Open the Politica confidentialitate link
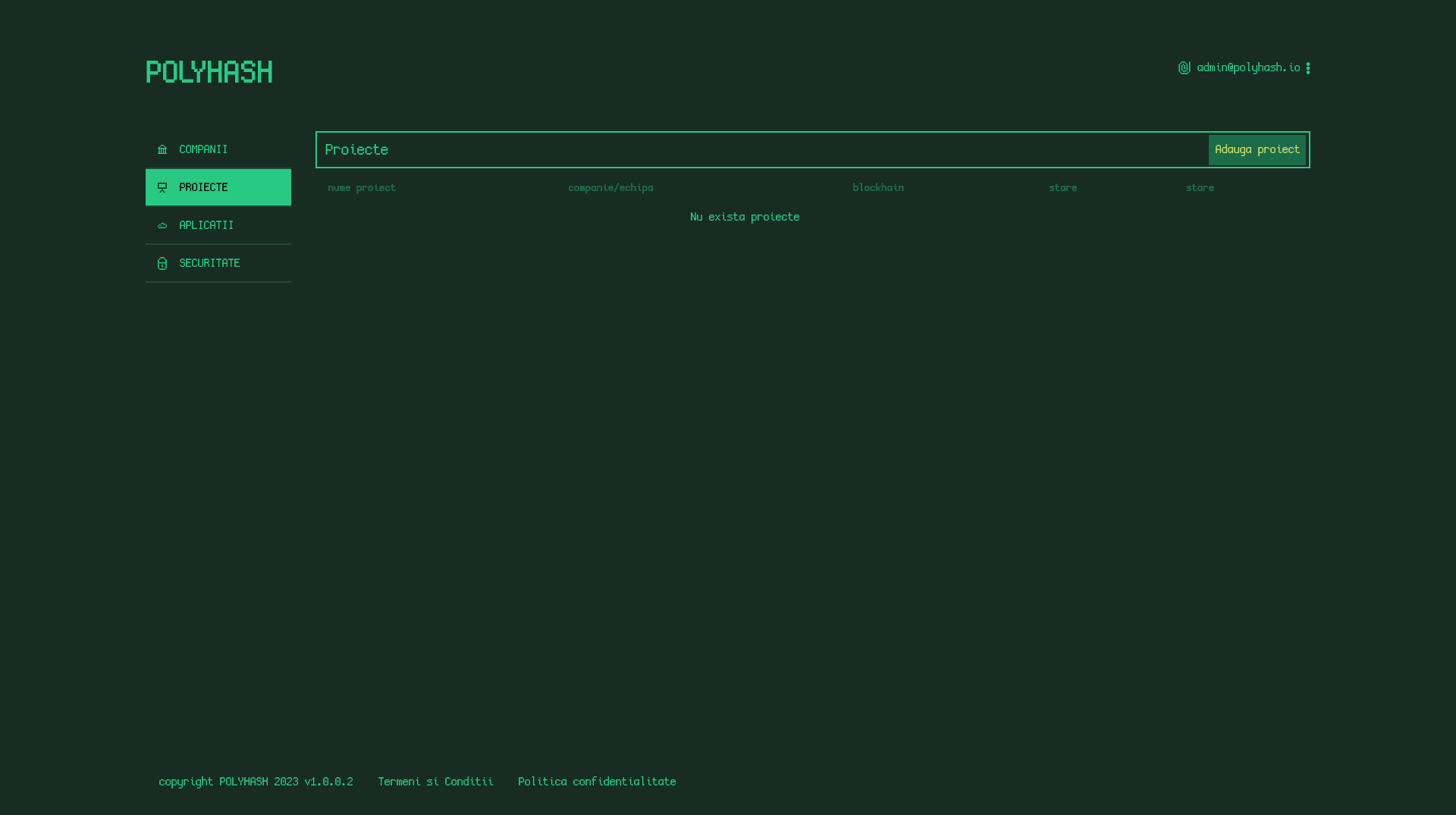 pos(597,781)
